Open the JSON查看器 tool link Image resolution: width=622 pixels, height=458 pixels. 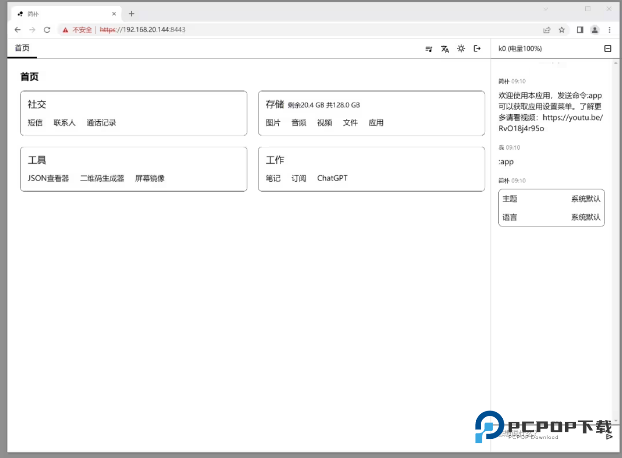coord(48,178)
